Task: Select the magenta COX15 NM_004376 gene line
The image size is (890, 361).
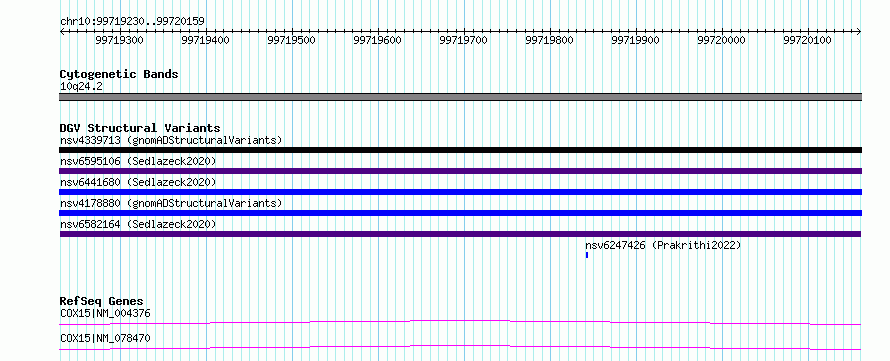Action: 460,322
